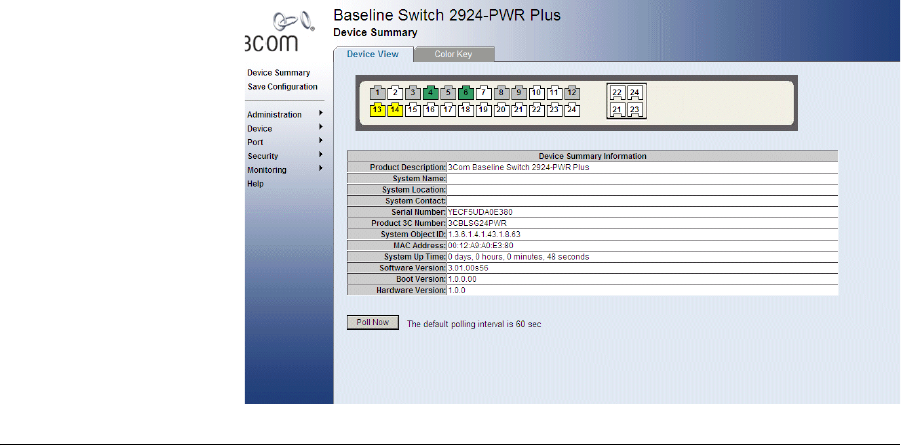Click green port 6 icon
Viewport: 901px width, 446px height.
466,92
